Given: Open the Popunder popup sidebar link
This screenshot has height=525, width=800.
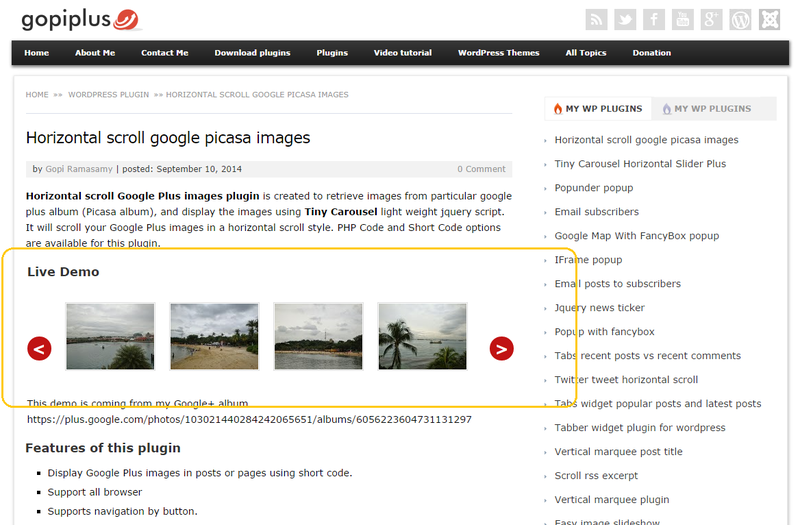Looking at the screenshot, I should (594, 188).
